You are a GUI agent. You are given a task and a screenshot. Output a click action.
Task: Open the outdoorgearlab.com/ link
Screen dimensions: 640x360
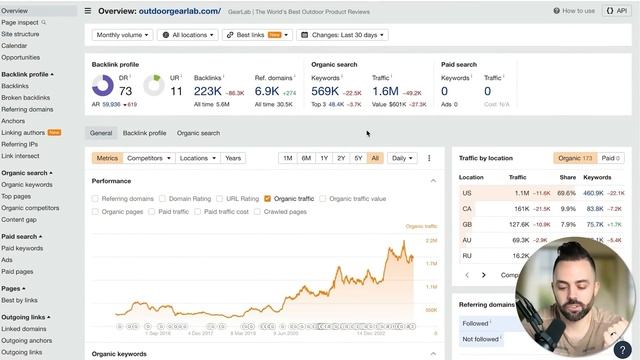tap(180, 11)
